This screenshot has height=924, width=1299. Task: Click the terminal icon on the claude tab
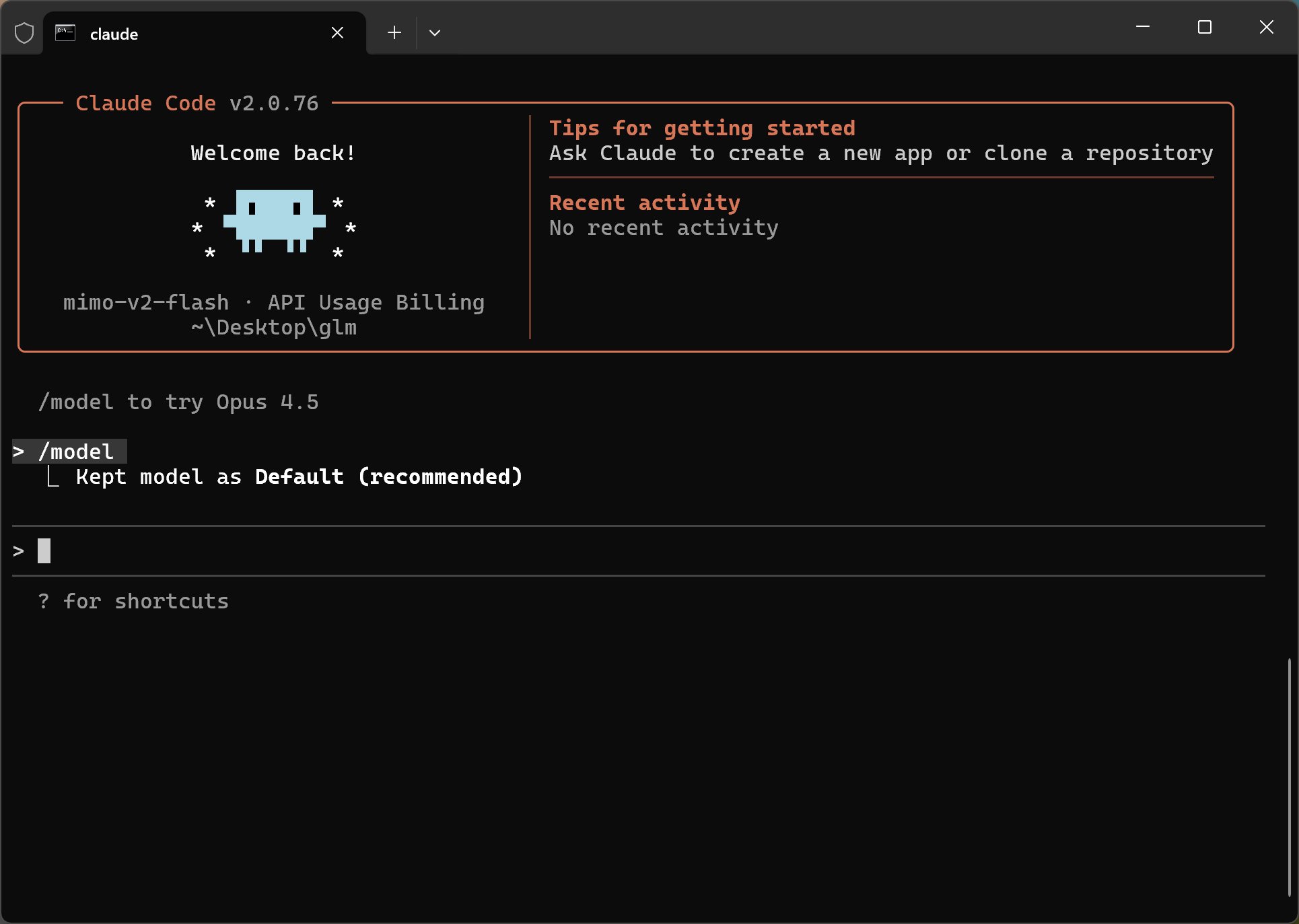point(65,33)
